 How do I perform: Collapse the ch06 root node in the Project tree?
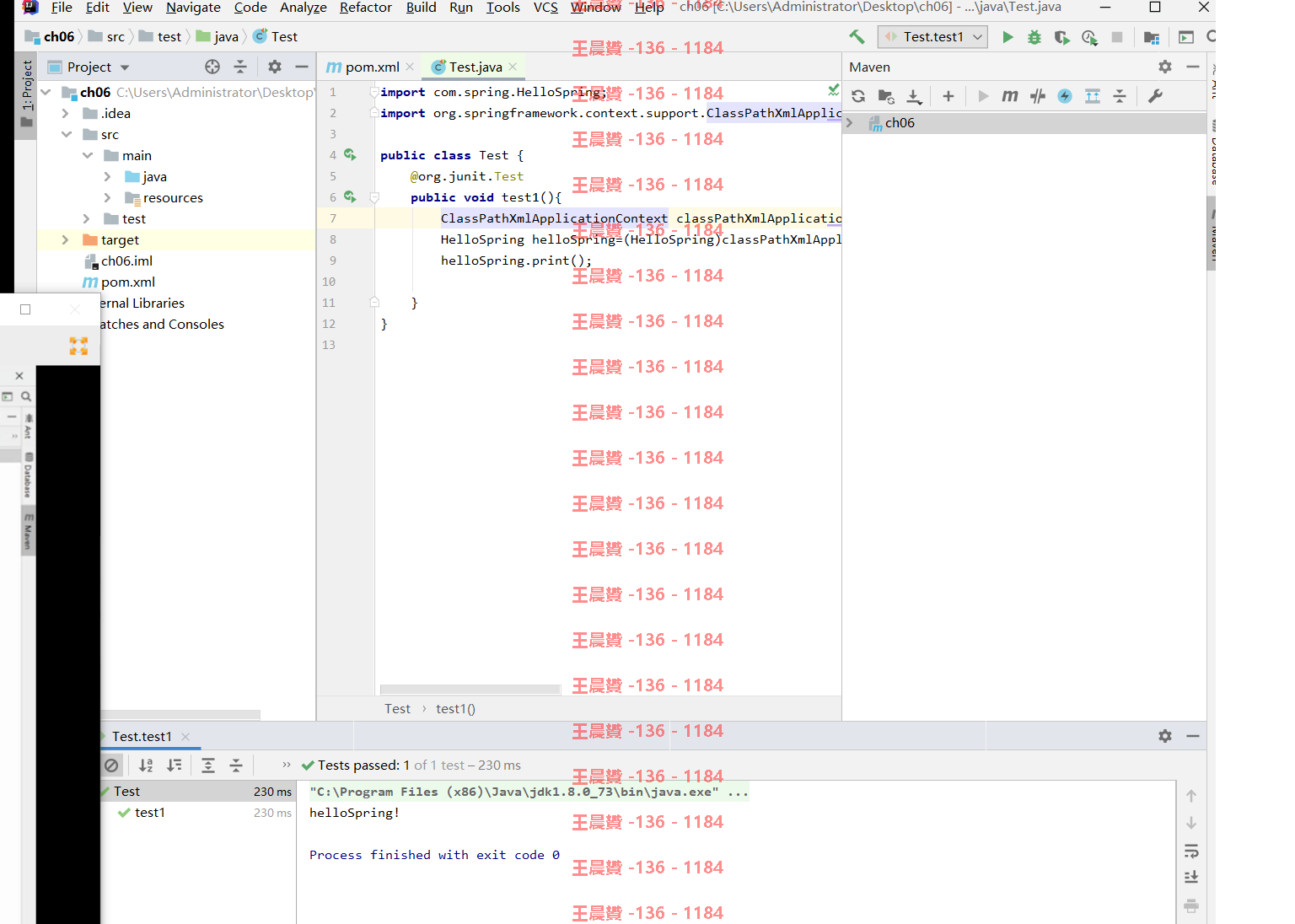(46, 92)
